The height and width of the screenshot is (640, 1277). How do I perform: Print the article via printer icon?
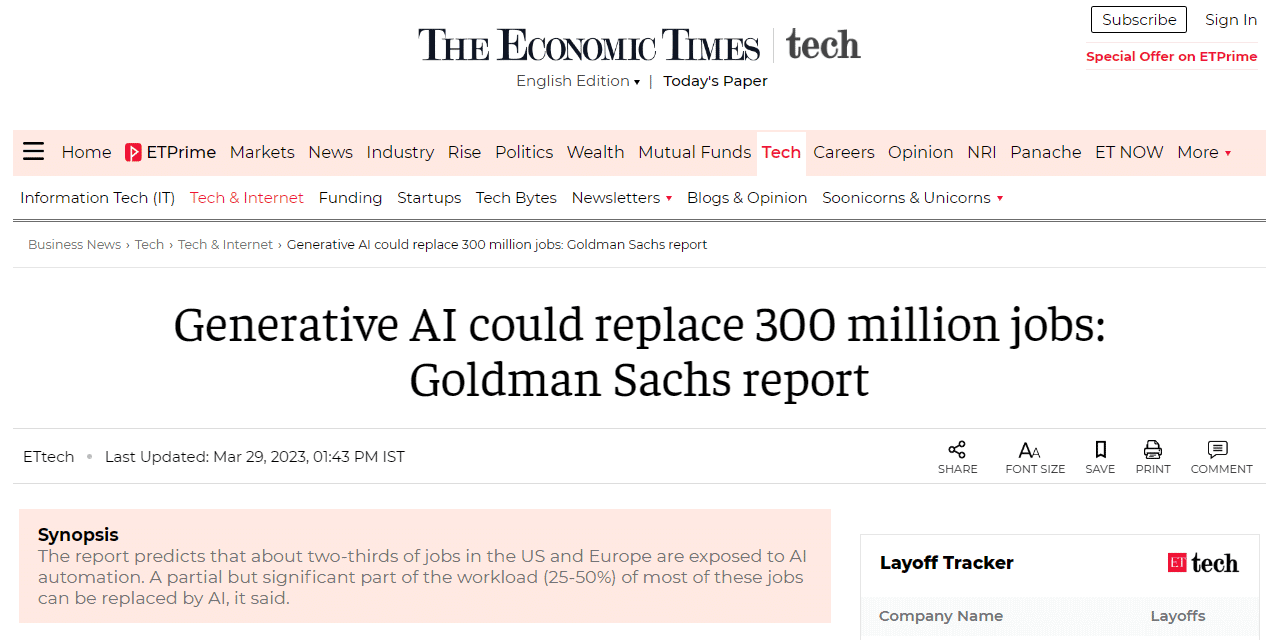[x=1153, y=450]
